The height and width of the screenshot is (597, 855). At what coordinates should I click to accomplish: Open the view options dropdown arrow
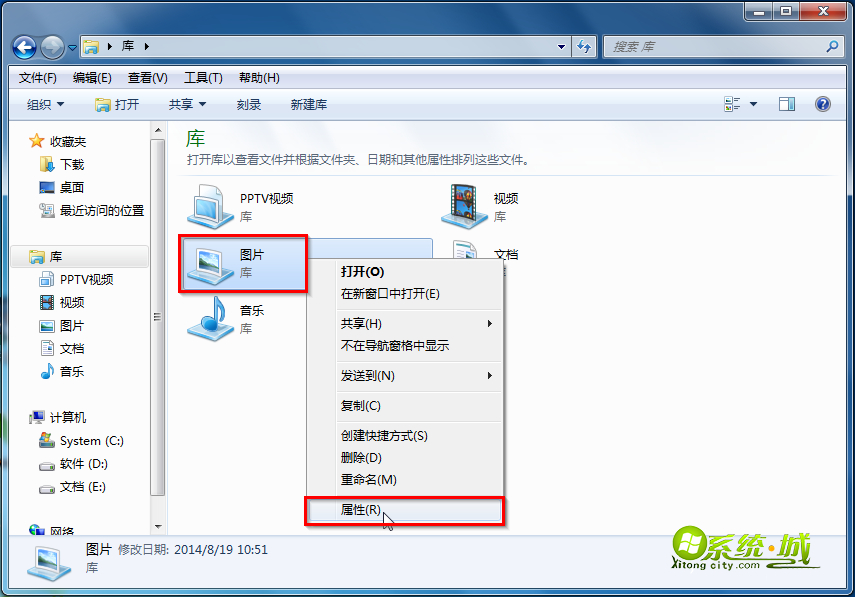754,104
